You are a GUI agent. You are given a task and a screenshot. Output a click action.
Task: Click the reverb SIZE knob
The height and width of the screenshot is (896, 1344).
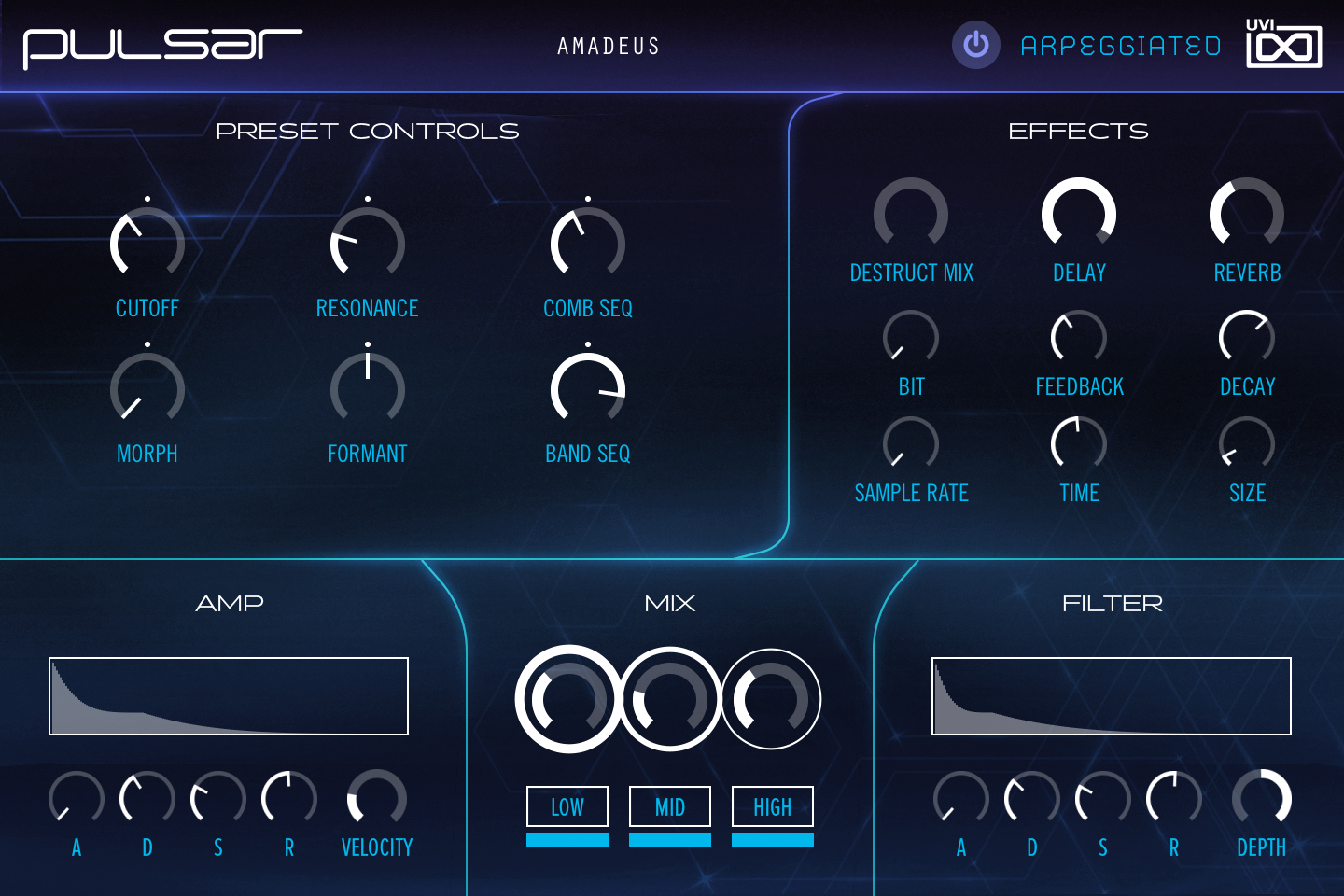point(1247,443)
